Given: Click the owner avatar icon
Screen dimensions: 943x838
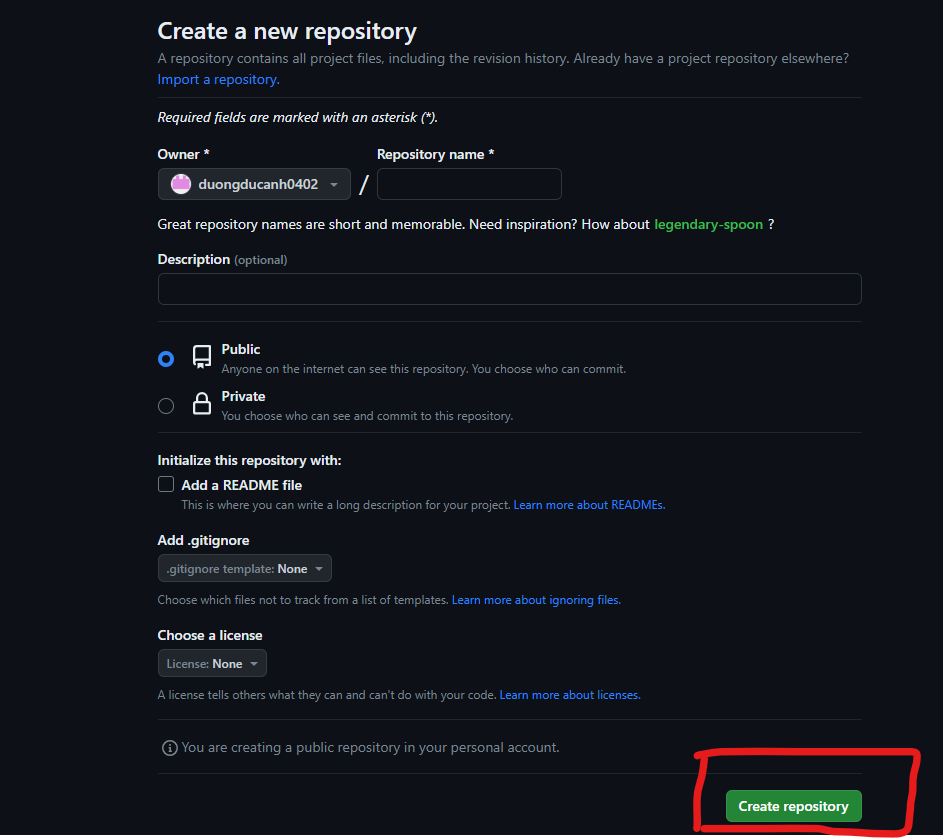Looking at the screenshot, I should coord(181,184).
